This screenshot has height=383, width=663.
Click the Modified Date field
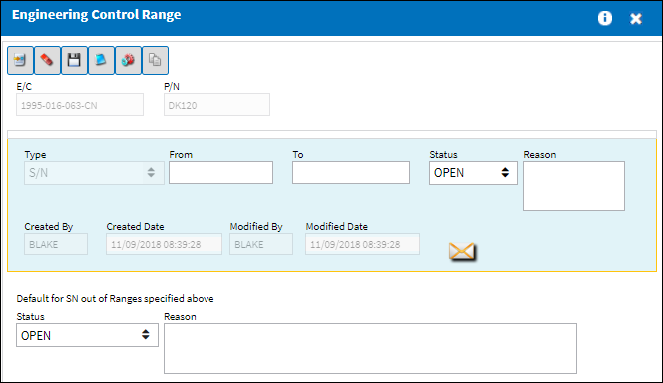pos(362,244)
